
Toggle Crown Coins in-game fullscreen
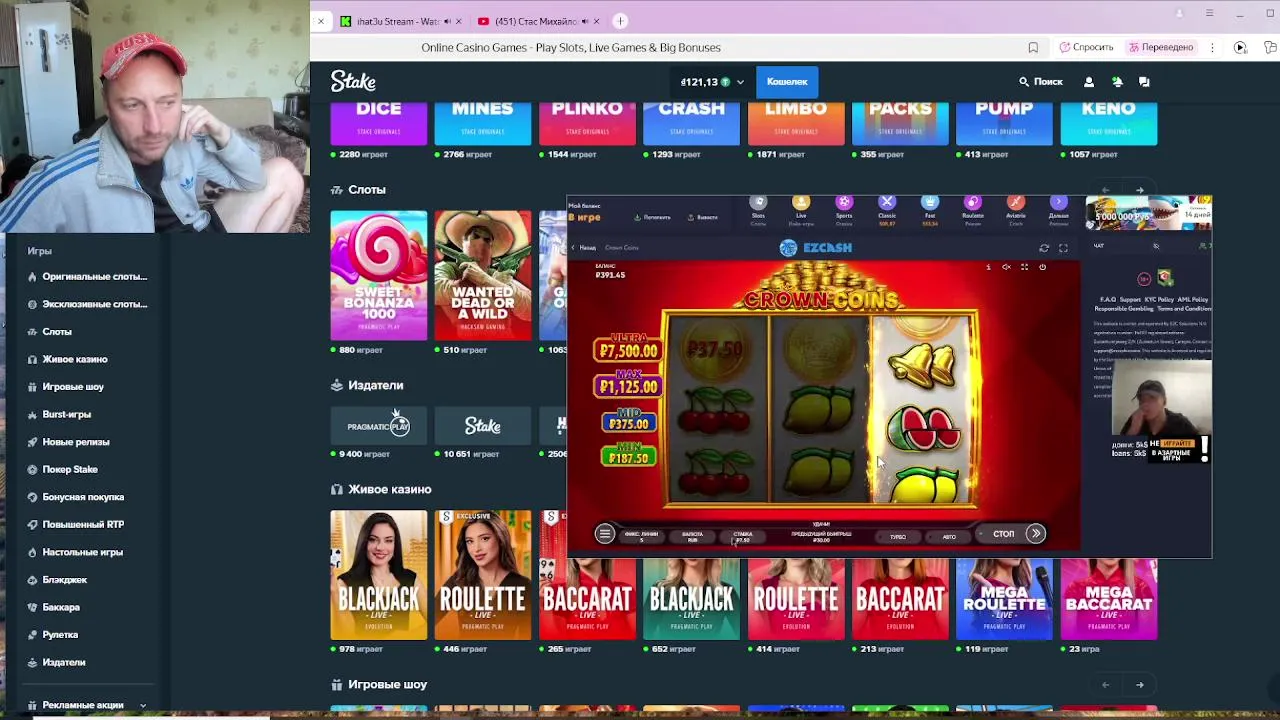pyautogui.click(x=1024, y=267)
